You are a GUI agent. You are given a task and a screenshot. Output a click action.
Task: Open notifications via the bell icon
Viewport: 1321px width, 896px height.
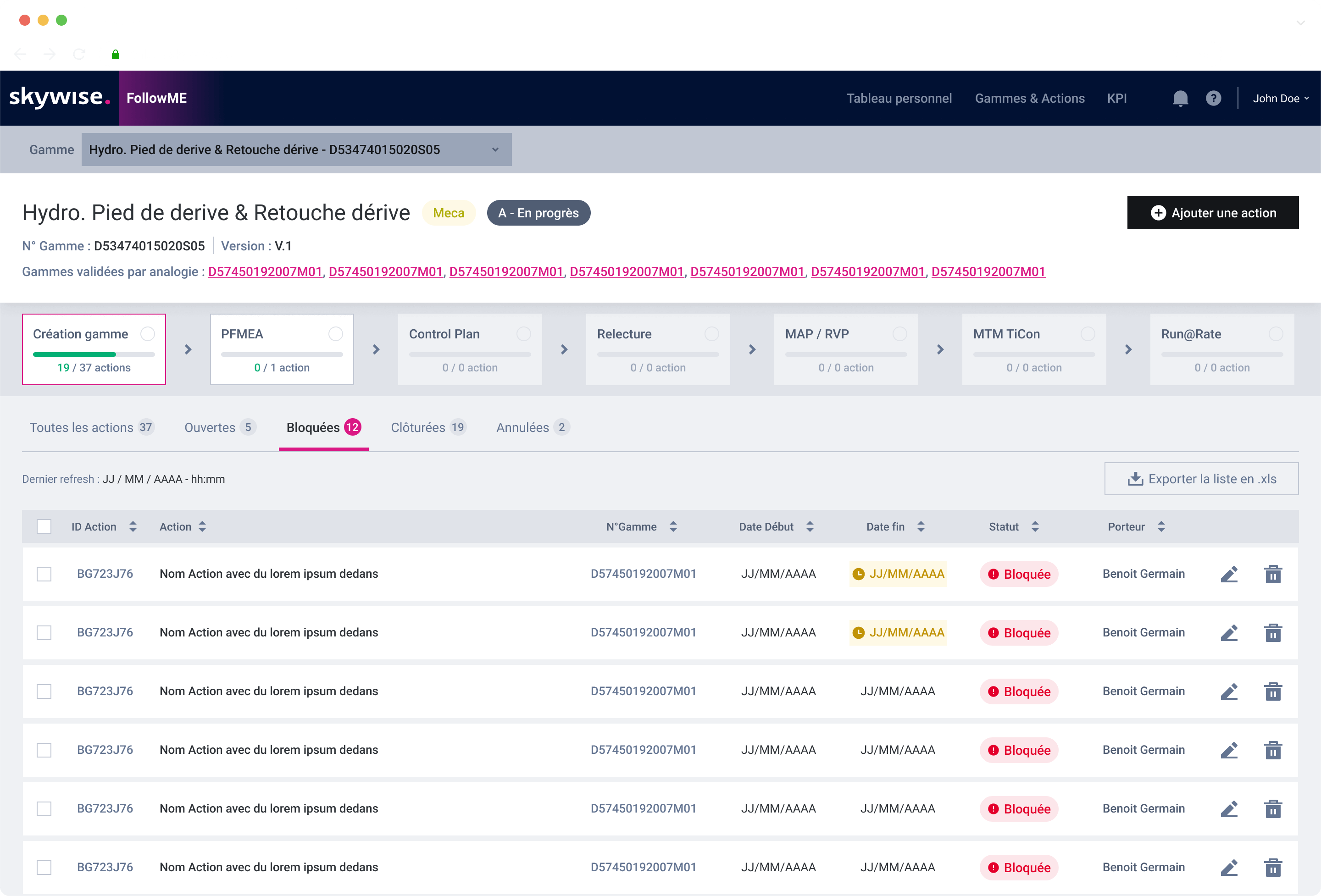click(x=1180, y=98)
